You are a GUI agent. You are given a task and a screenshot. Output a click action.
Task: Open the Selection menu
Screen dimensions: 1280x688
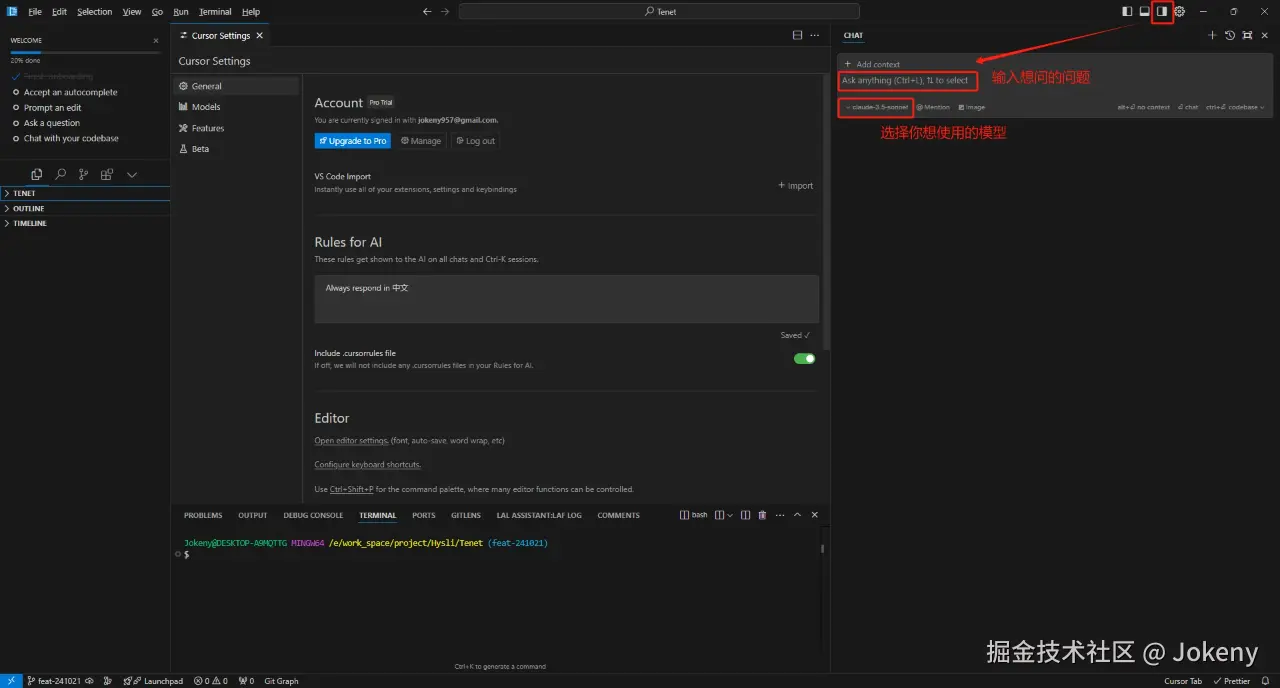point(95,11)
